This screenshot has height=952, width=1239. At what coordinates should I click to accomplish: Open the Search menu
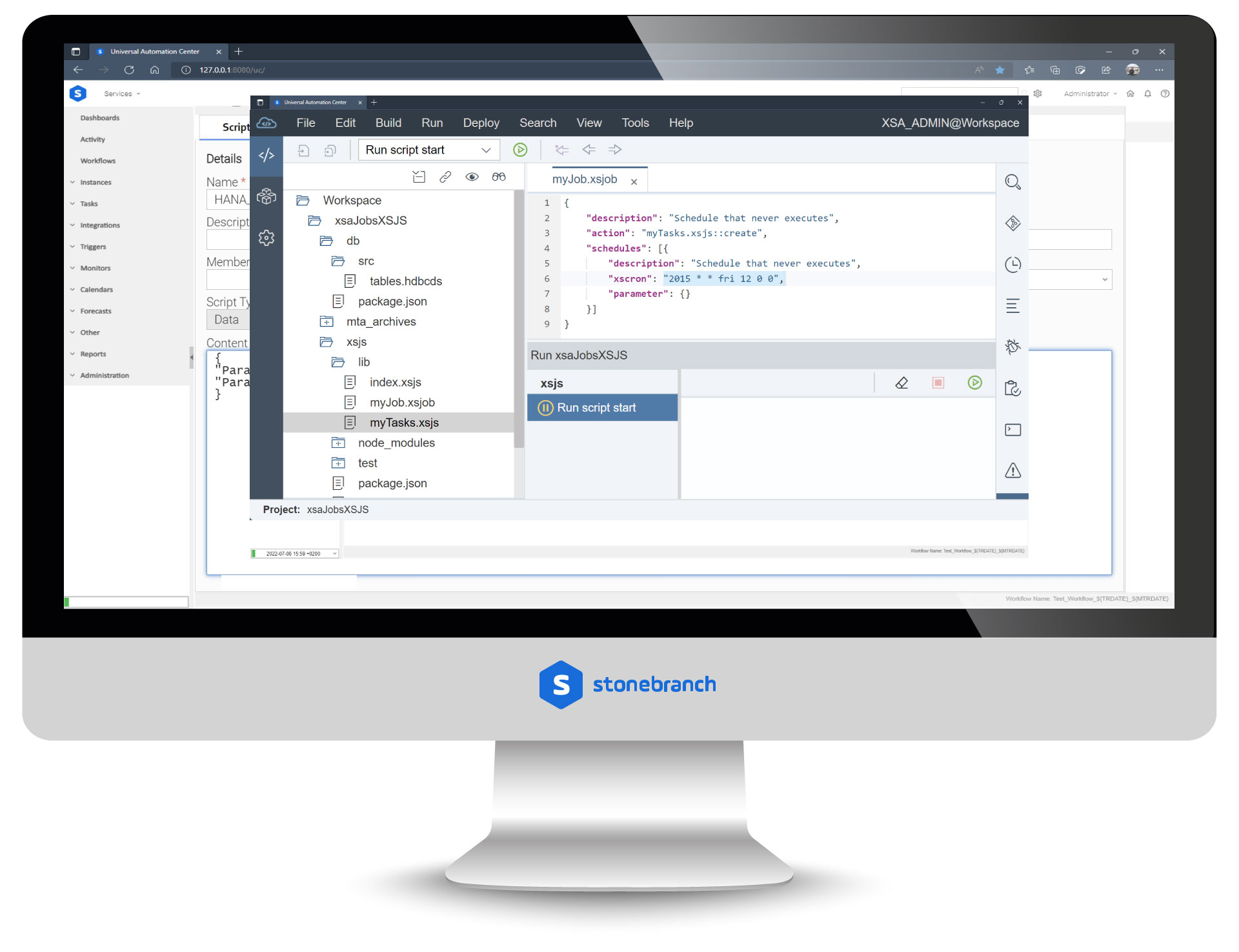538,123
